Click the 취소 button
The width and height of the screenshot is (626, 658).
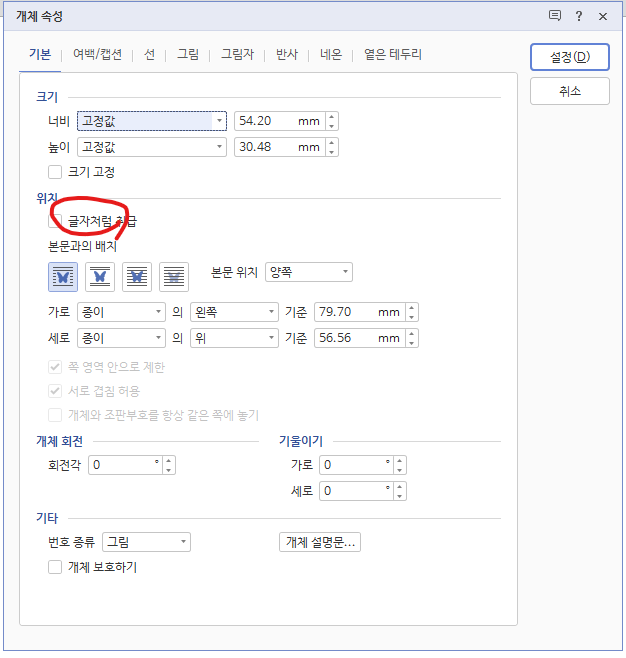570,91
